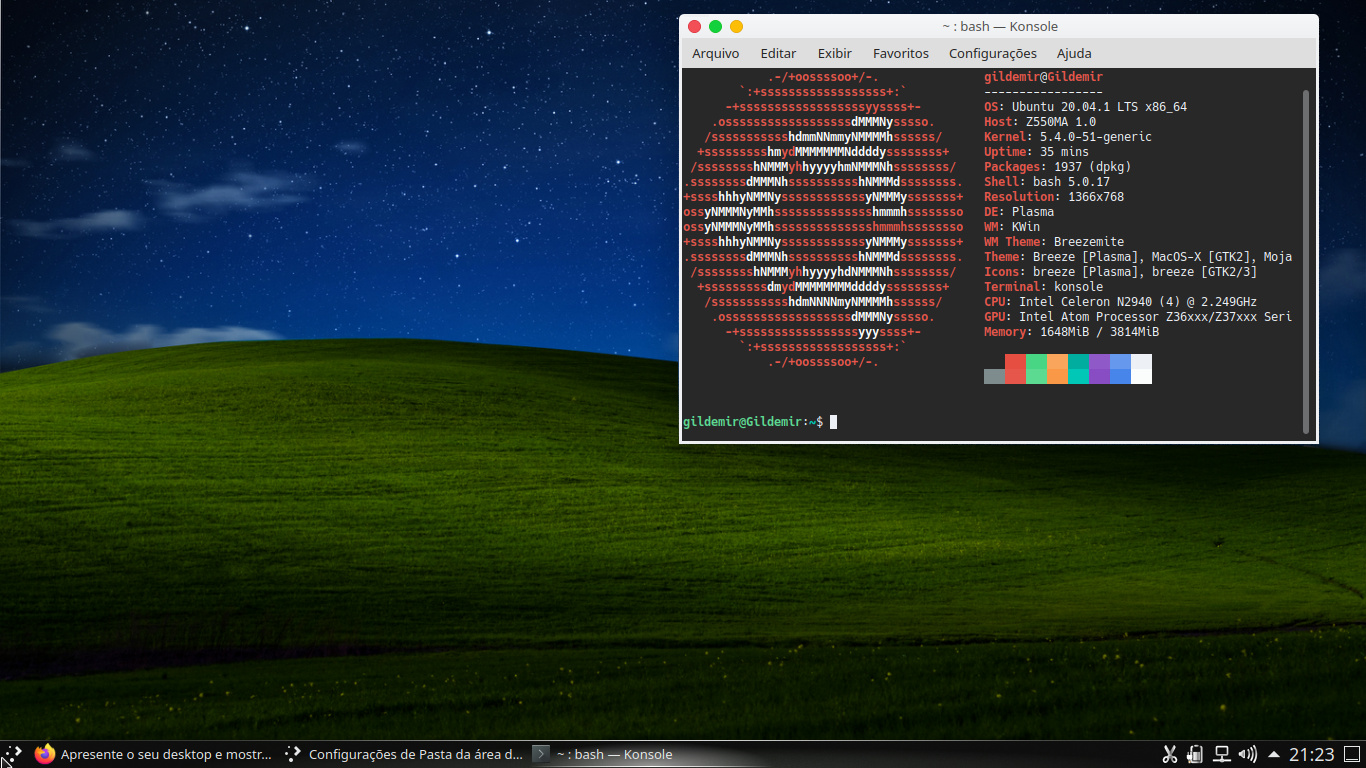Screen dimensions: 1366x768
Task: Open the Klipper clipboard scissors icon
Action: [x=1169, y=754]
